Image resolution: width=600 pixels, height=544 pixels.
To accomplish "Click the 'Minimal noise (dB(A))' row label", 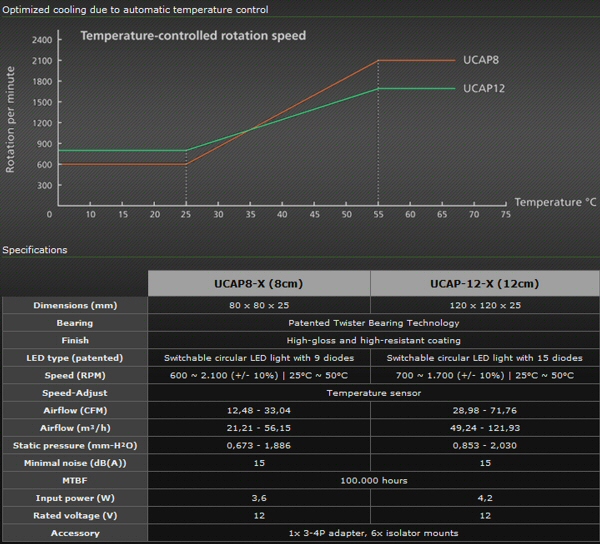I will [x=75, y=463].
